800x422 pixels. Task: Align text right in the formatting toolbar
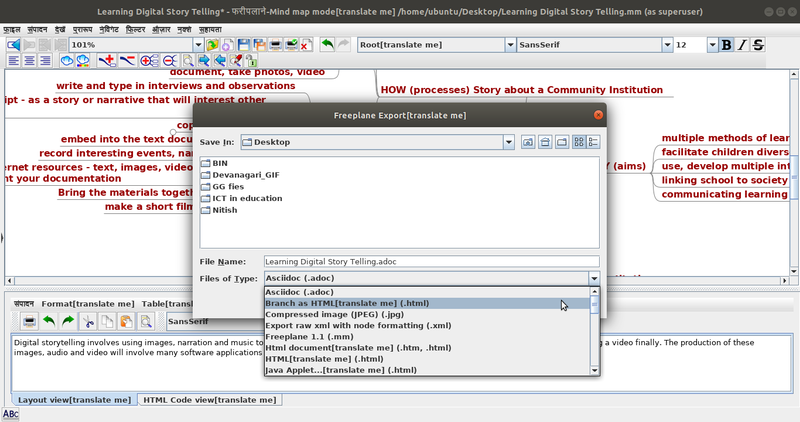(x=45, y=61)
